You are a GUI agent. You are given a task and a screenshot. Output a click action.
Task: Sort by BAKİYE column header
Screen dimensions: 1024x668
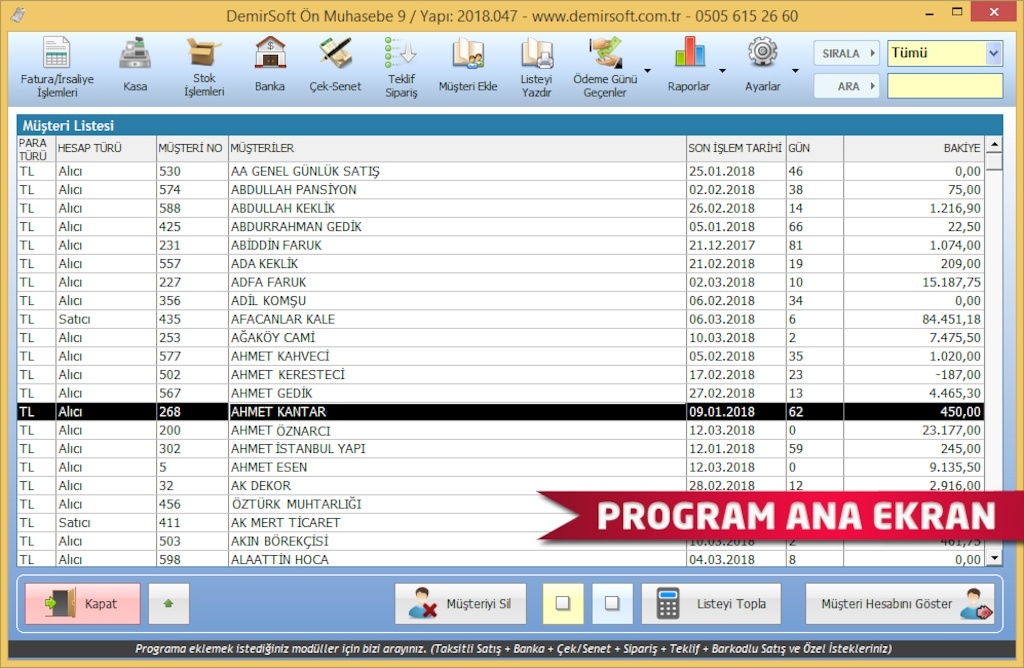click(914, 148)
